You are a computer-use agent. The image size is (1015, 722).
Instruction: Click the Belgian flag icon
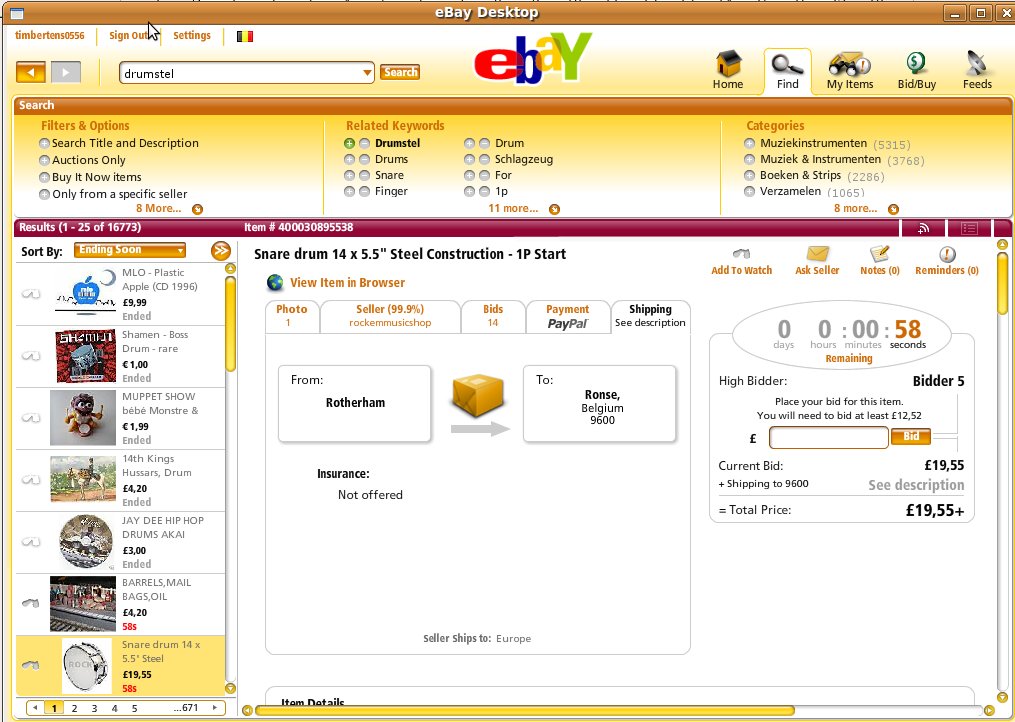pos(245,36)
